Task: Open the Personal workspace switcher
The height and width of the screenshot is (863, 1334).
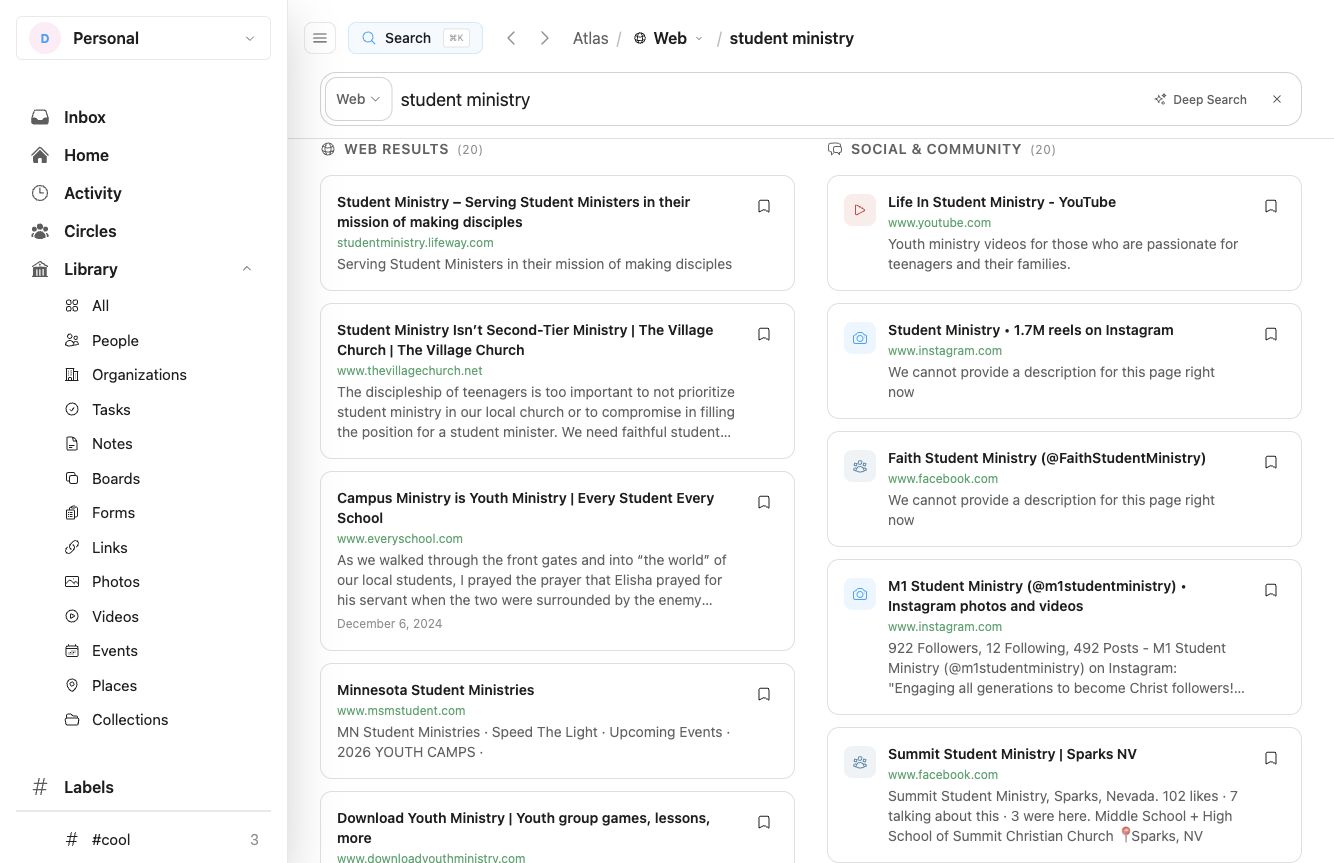Action: click(x=143, y=38)
